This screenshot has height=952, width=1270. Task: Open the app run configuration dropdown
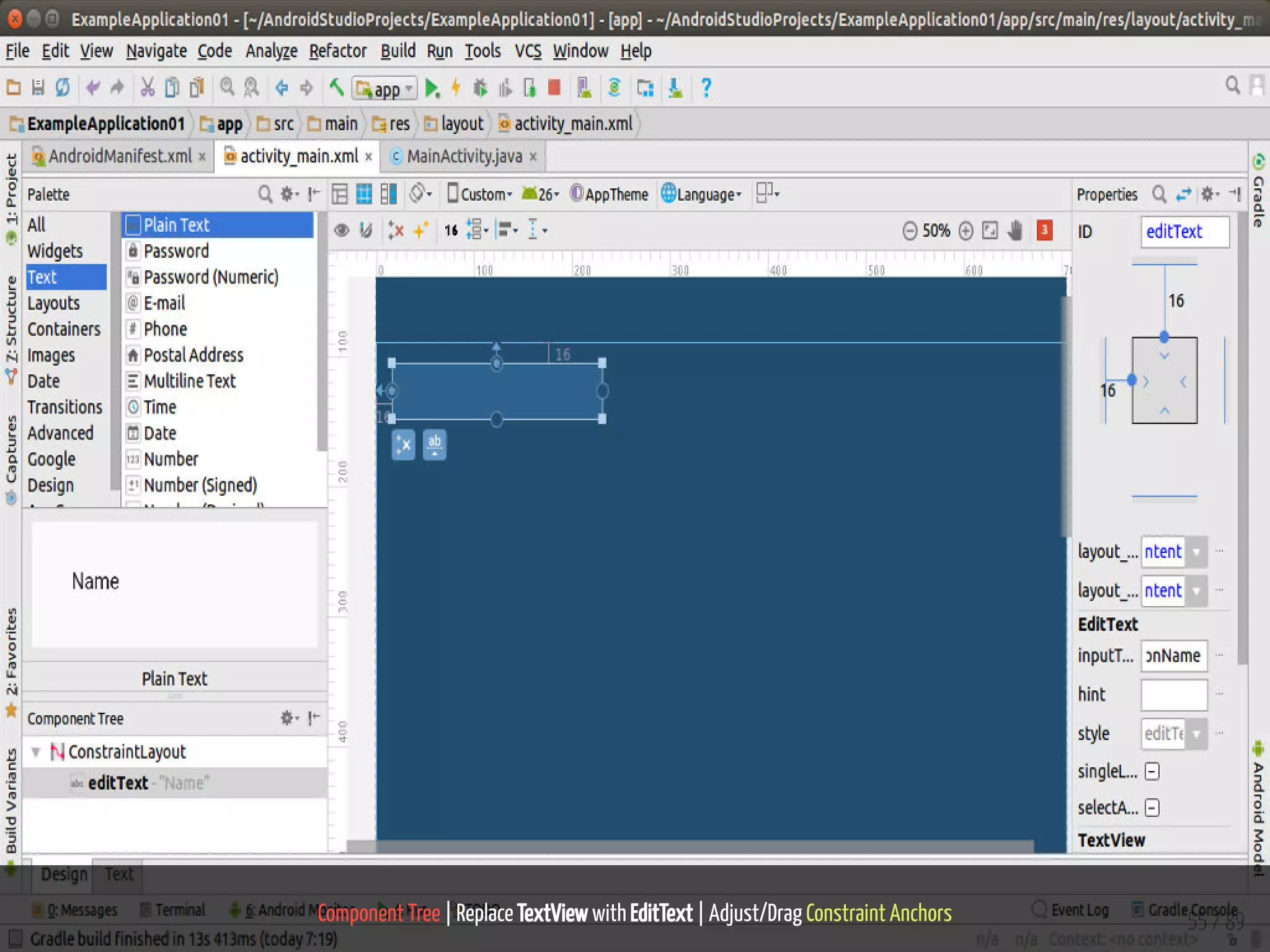(x=384, y=89)
